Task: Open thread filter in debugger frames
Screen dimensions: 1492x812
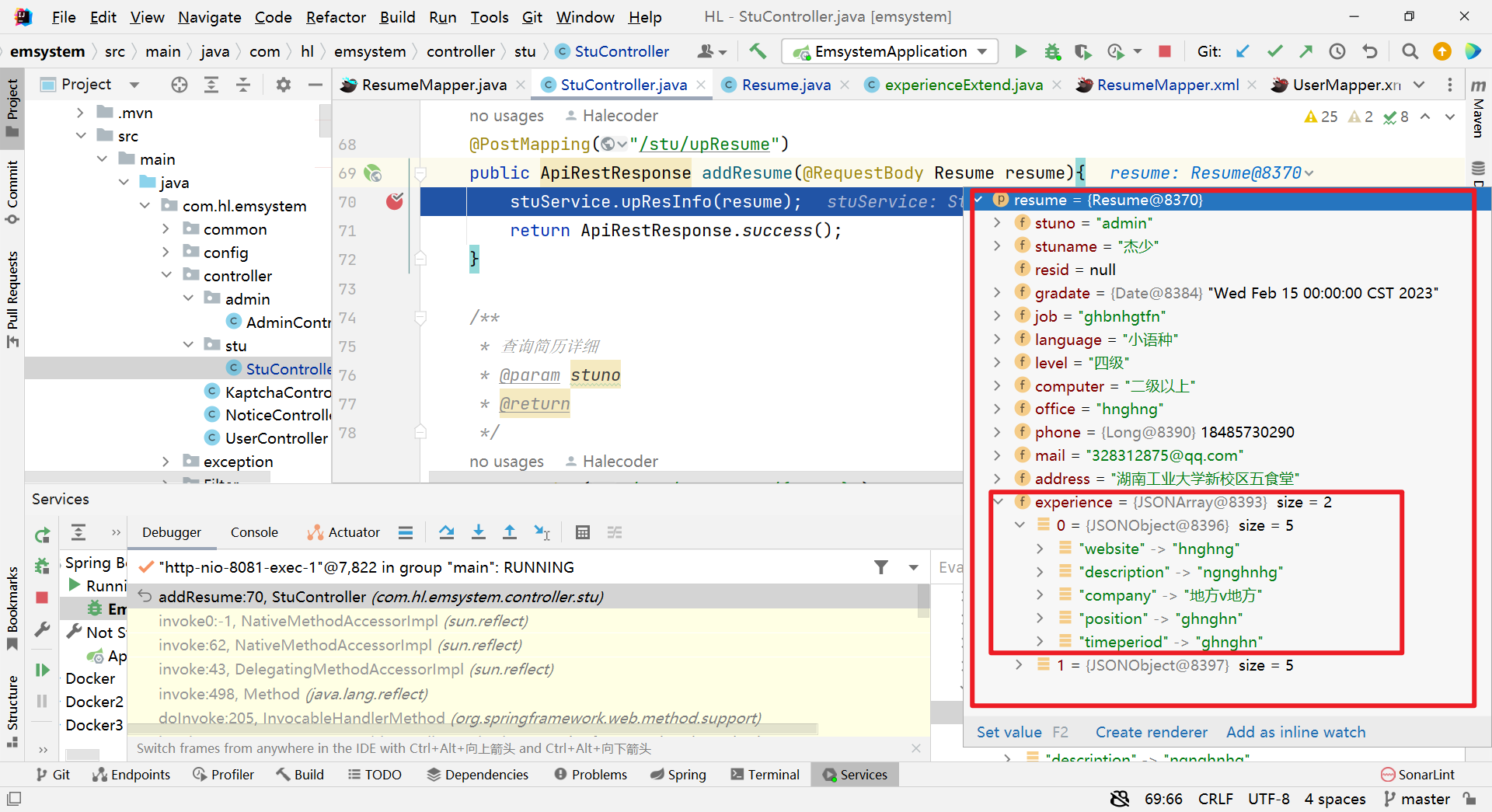Action: pyautogui.click(x=881, y=567)
